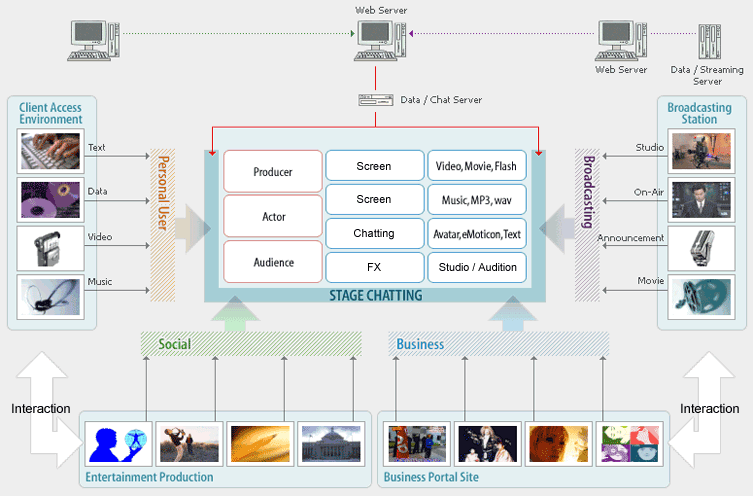Click the Music label near headphones
The height and width of the screenshot is (496, 753).
[x=100, y=281]
